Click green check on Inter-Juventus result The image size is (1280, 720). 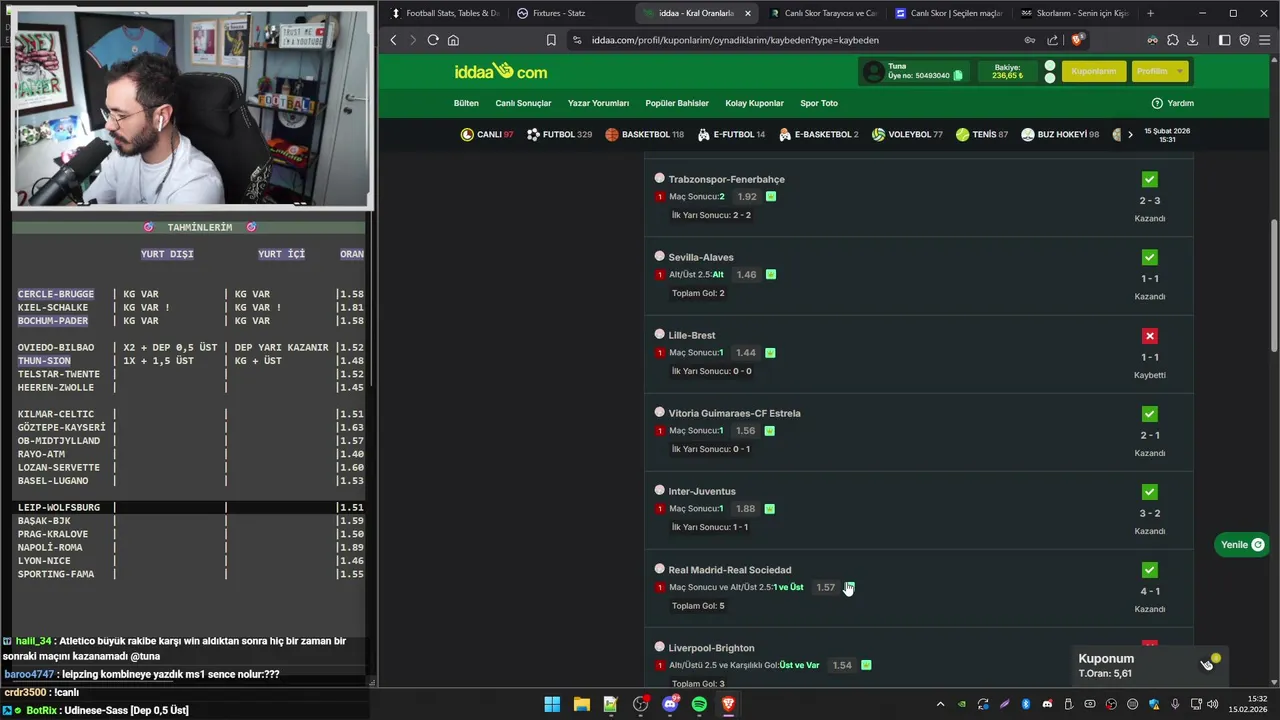[x=1150, y=492]
